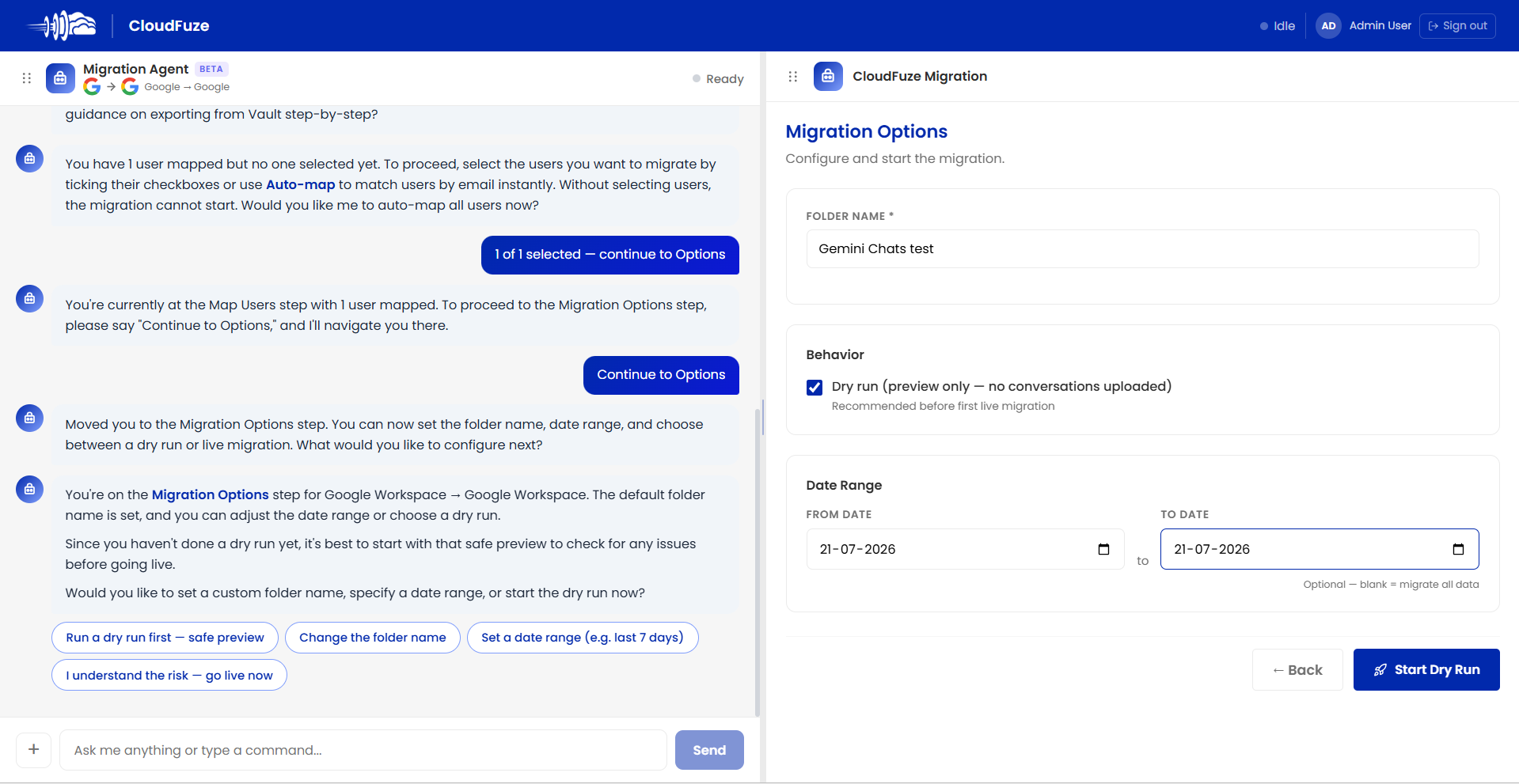The width and height of the screenshot is (1519, 784).
Task: Choose 'Change the folder name' suggestion
Action: 373,638
